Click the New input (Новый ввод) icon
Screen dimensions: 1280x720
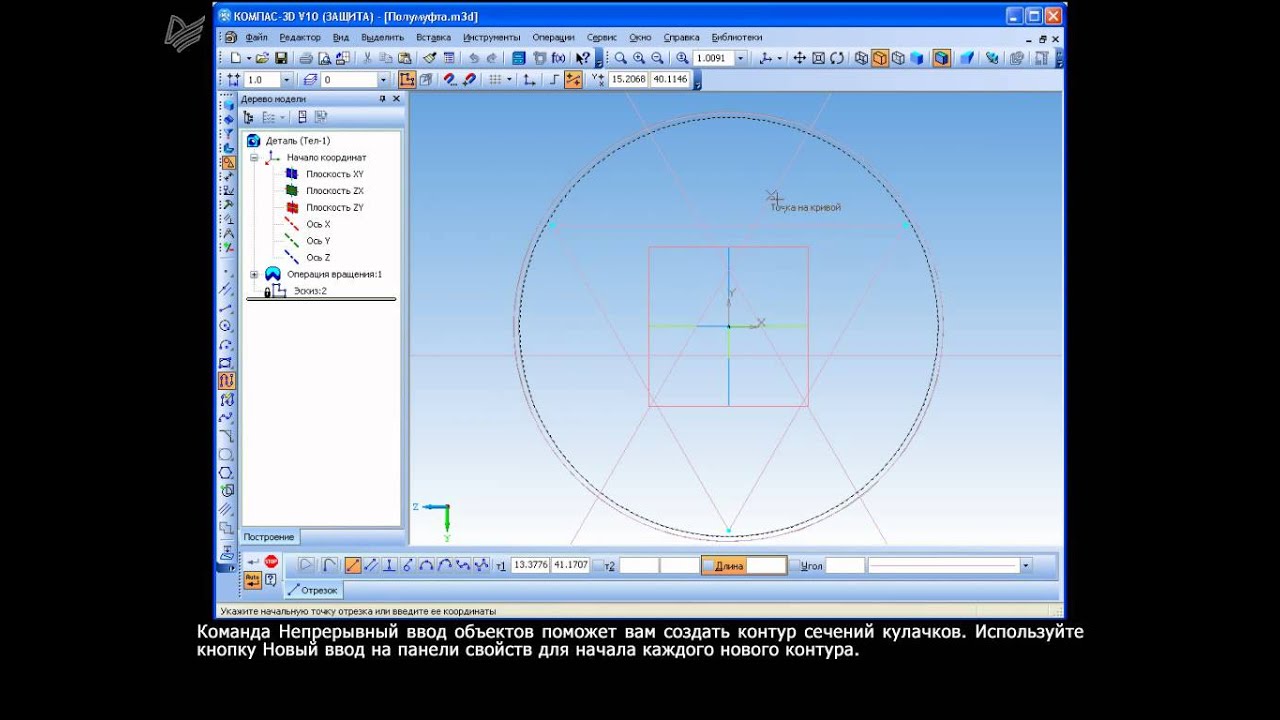[329, 565]
